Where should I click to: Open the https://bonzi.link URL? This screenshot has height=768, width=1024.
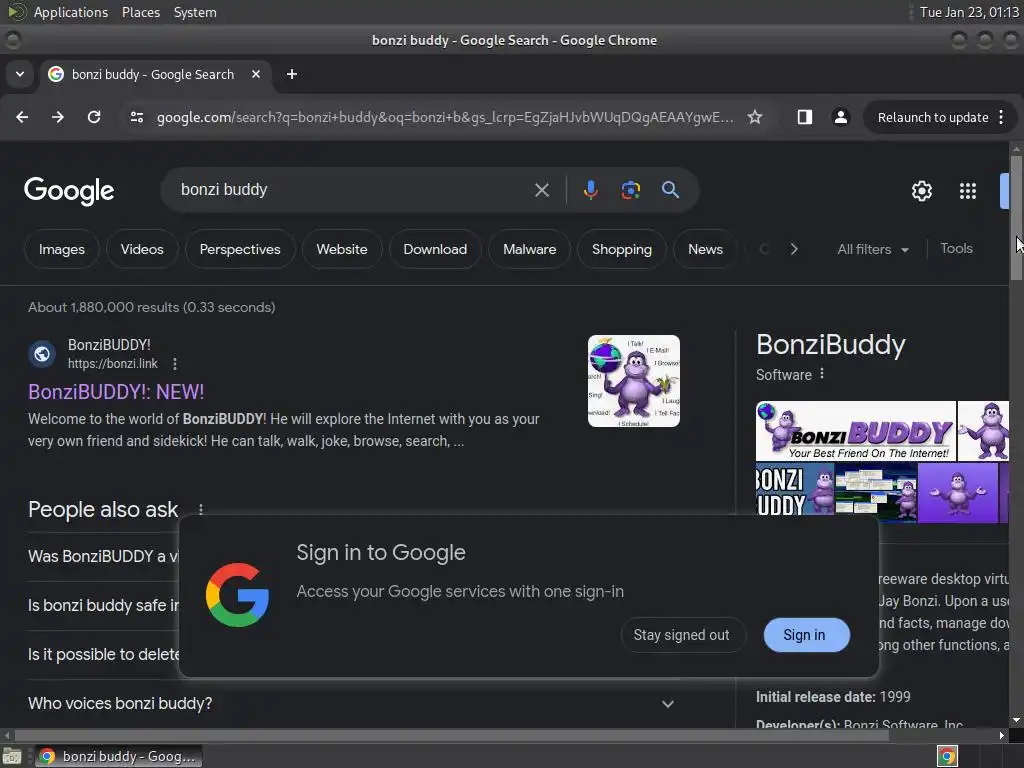tap(113, 364)
